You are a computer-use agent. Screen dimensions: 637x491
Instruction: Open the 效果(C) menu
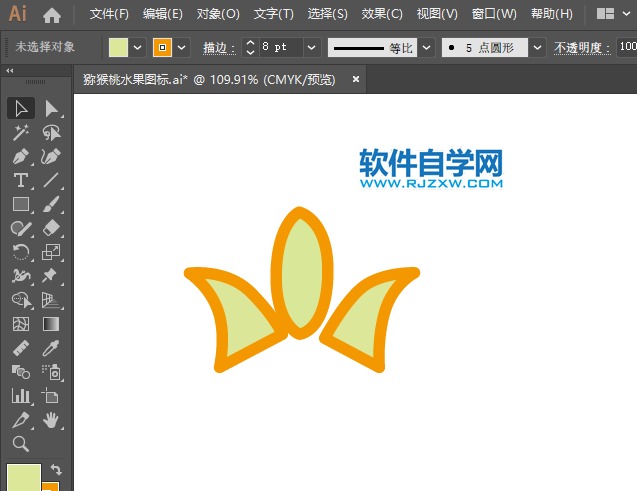382,14
